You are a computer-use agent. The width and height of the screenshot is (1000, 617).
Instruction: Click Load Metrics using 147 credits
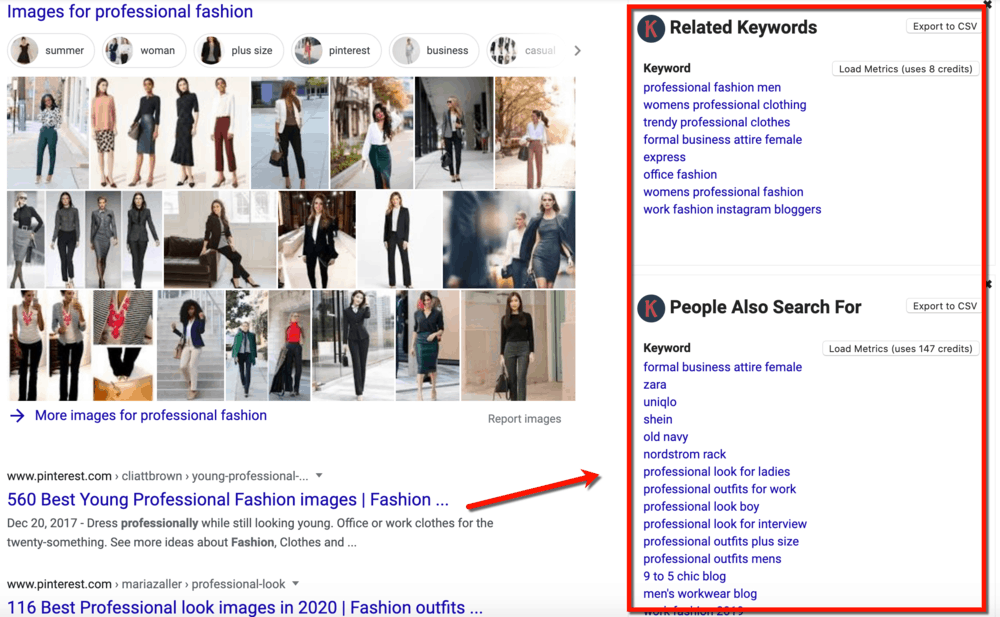900,348
